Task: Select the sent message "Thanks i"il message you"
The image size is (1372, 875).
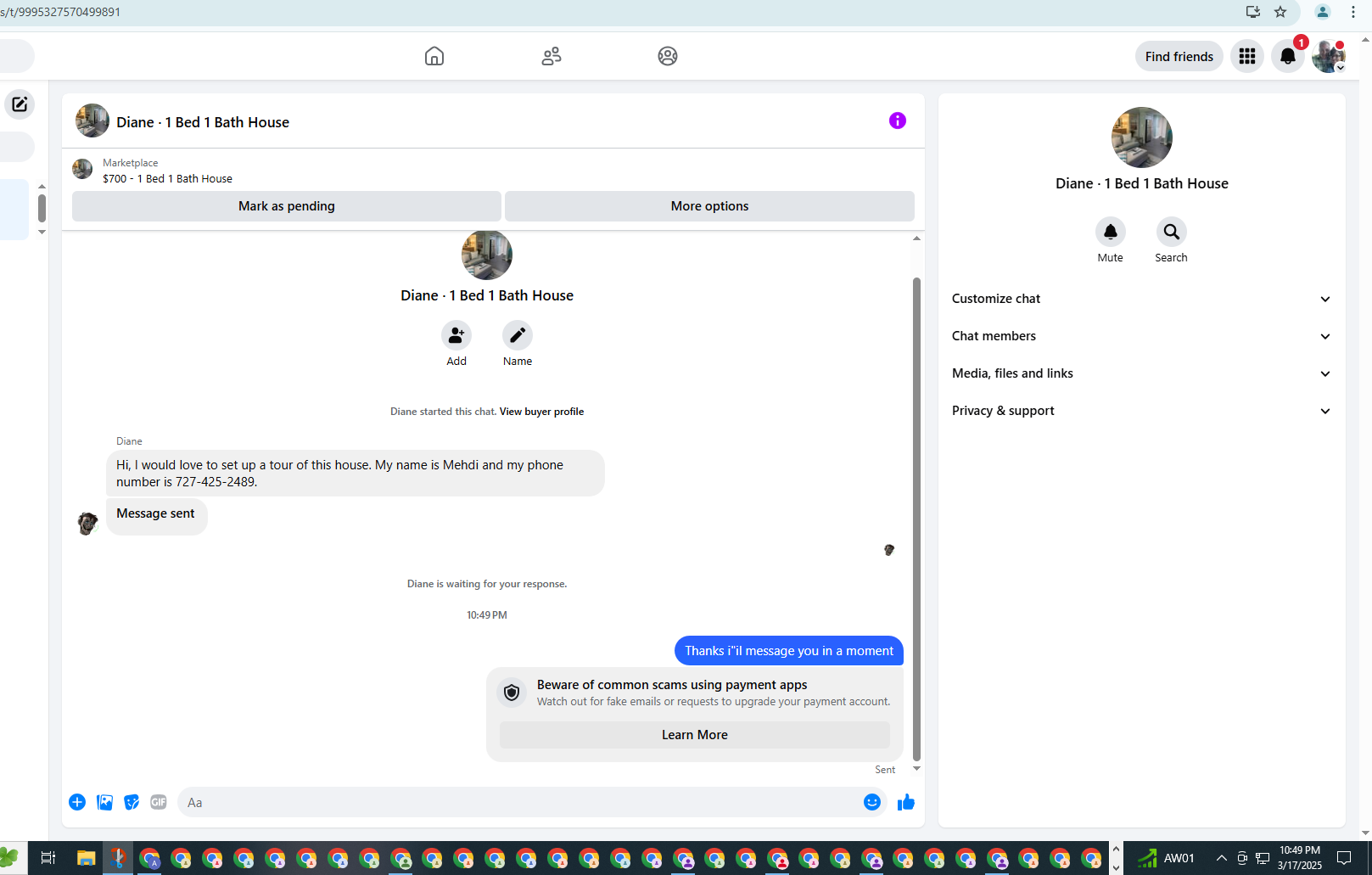Action: click(789, 651)
